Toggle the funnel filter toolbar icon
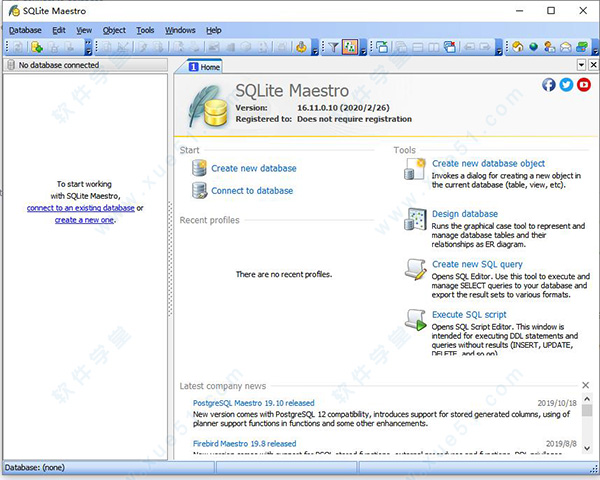The height and width of the screenshot is (480, 600). click(333, 47)
